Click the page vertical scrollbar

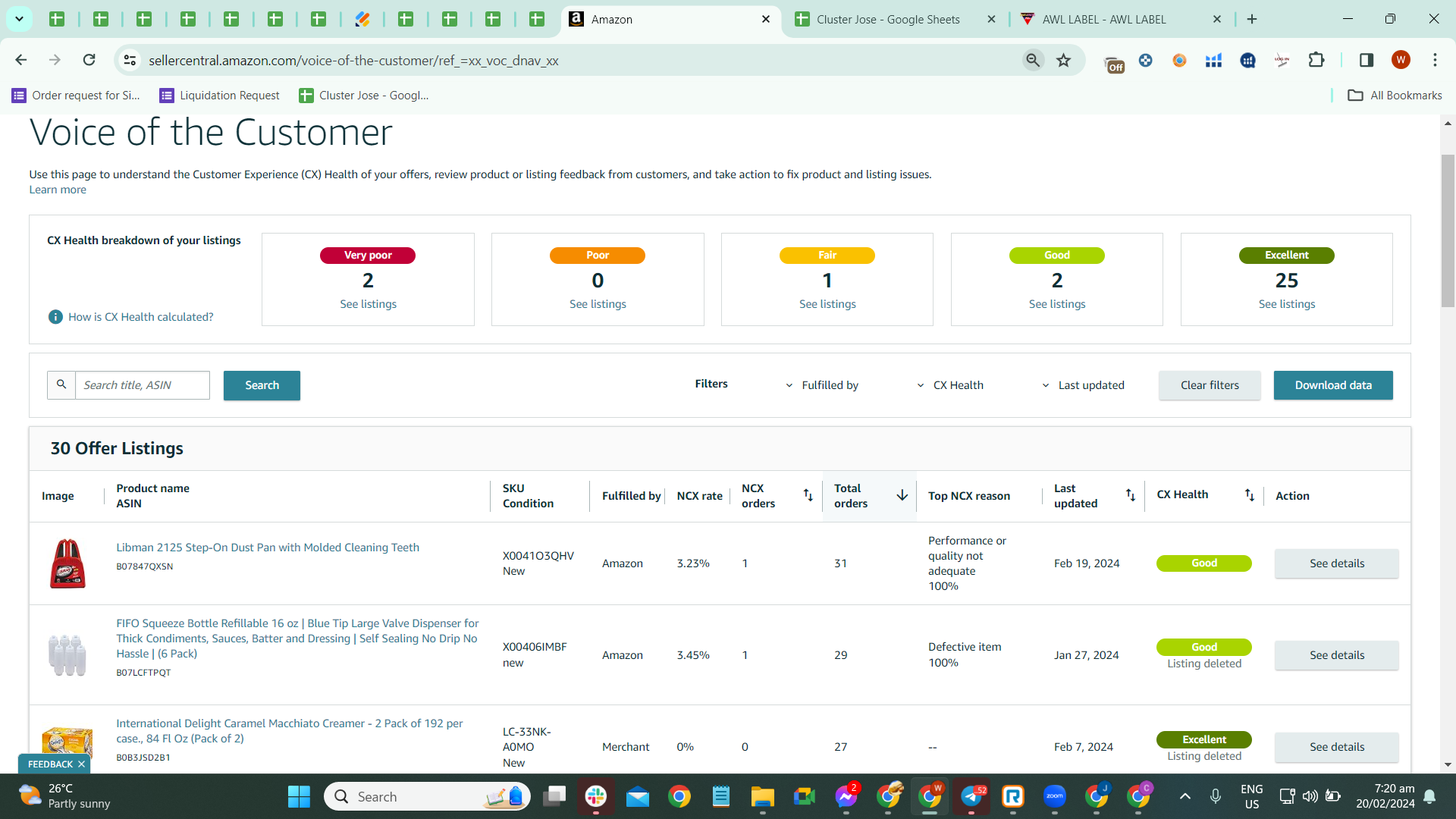(1448, 231)
